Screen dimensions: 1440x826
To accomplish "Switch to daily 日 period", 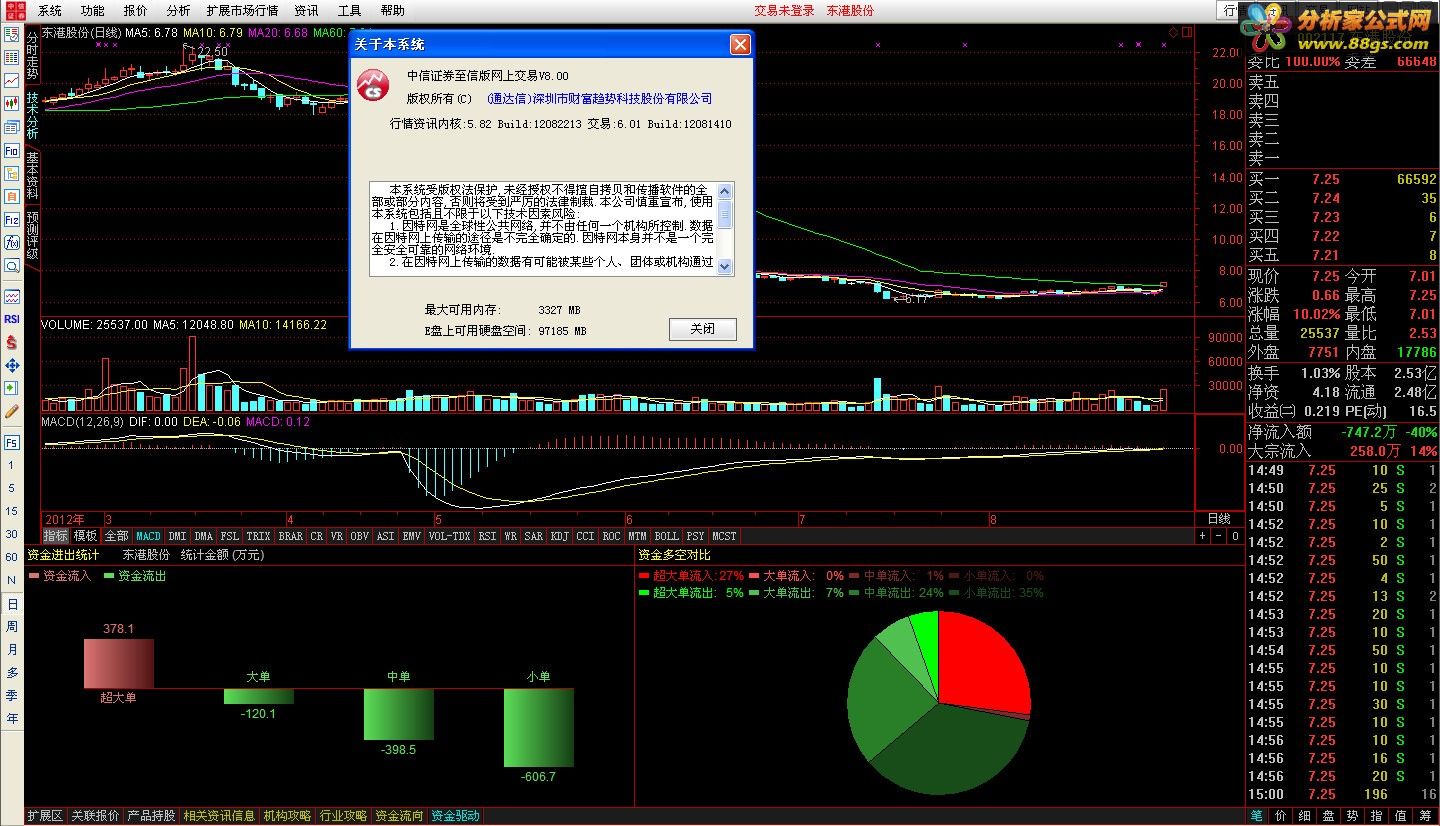I will (12, 604).
